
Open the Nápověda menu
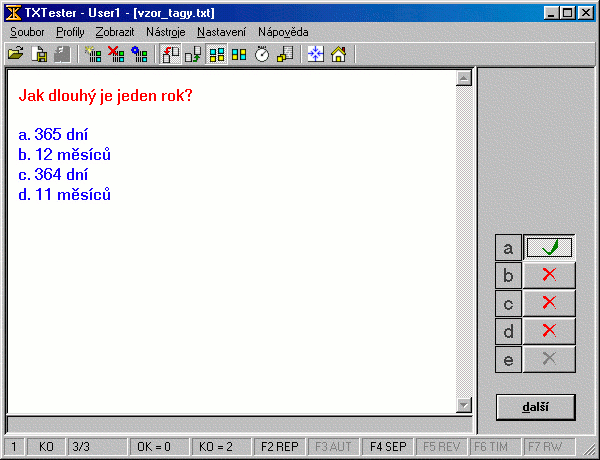coord(283,32)
